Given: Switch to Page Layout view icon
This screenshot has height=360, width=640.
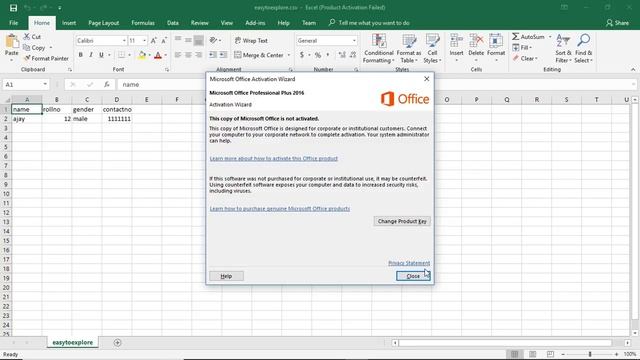Looking at the screenshot, I should point(533,354).
